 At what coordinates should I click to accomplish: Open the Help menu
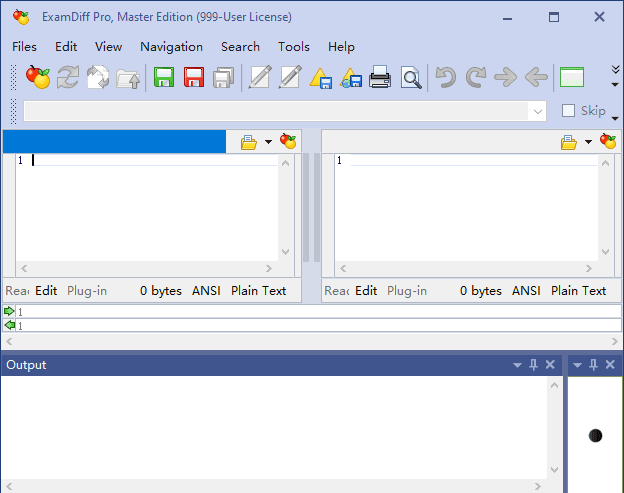341,47
